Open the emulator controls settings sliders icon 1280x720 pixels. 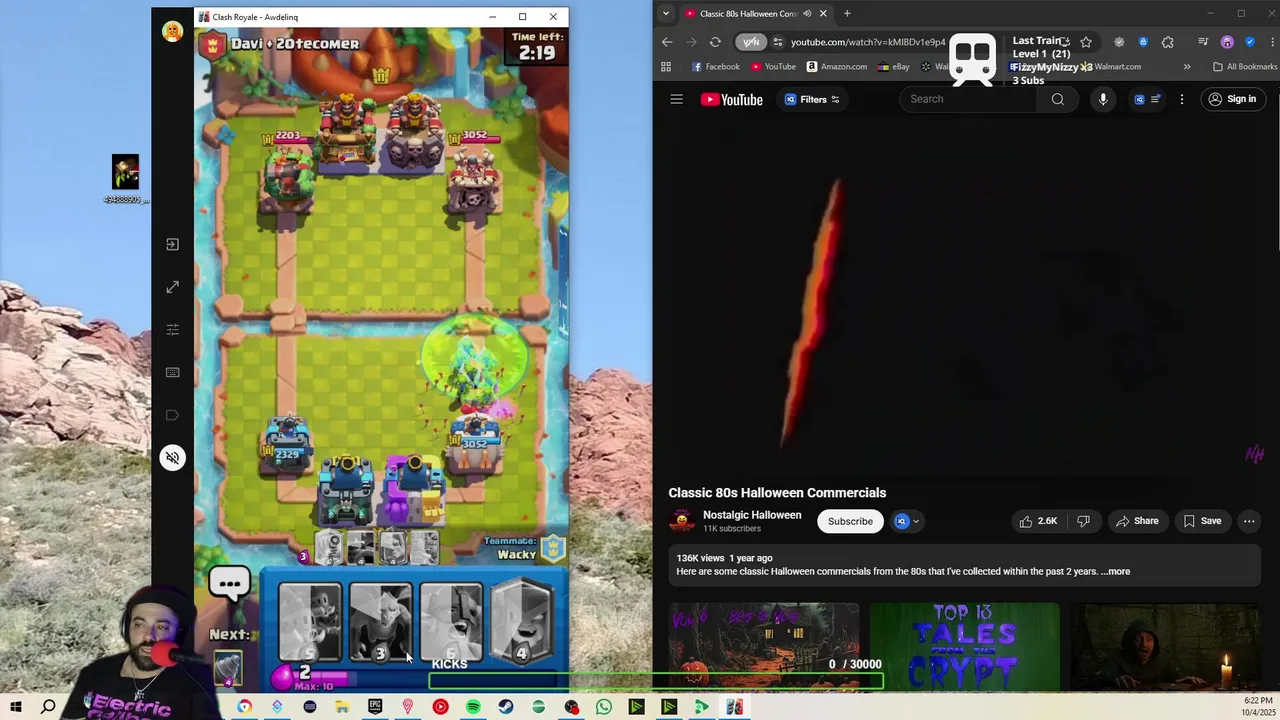[x=172, y=330]
